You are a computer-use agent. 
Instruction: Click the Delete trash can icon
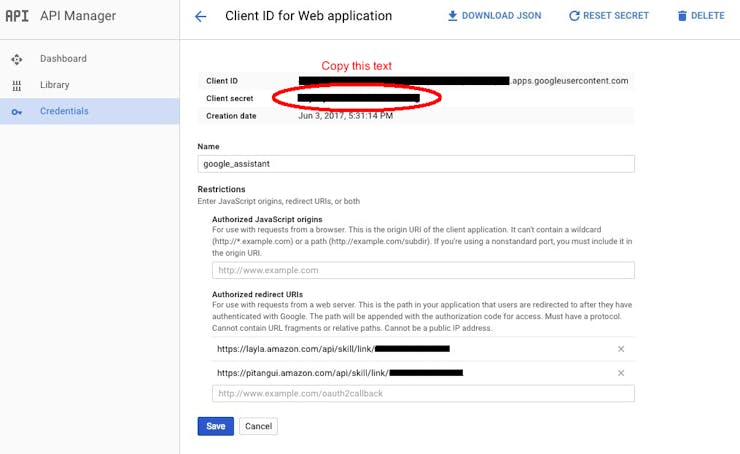[x=682, y=16]
